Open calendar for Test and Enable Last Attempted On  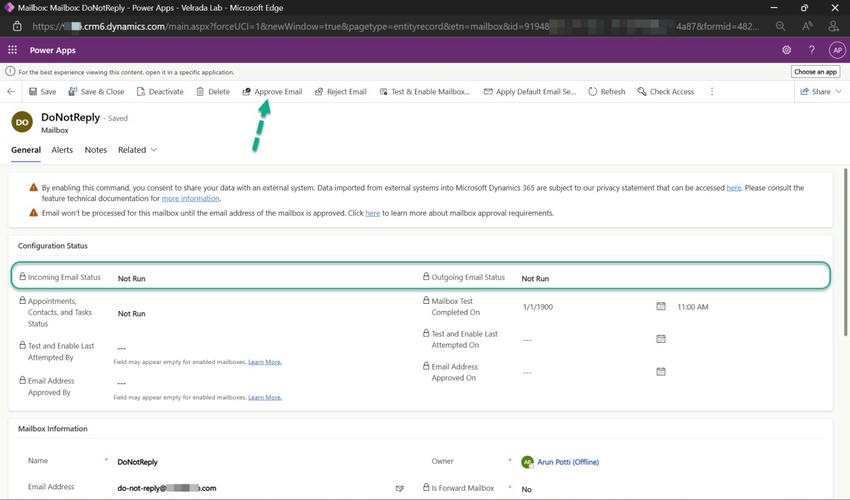click(661, 339)
